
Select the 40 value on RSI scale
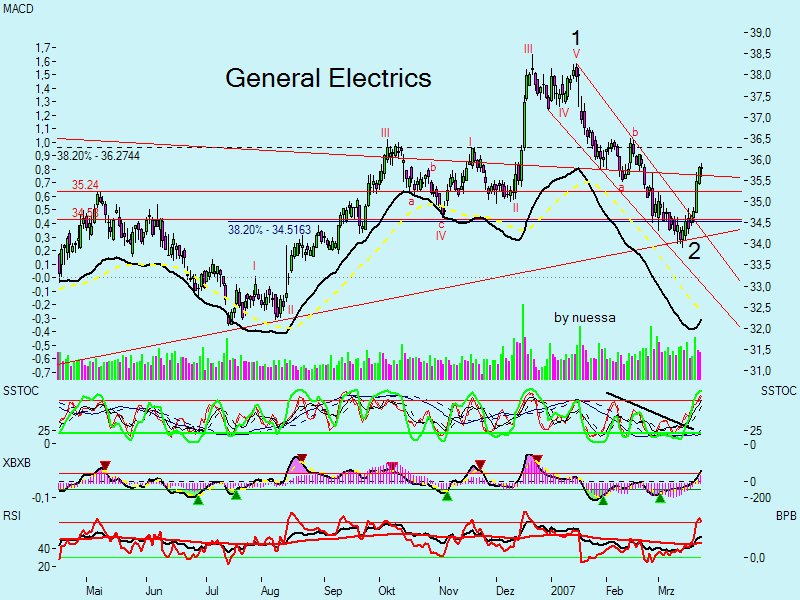(x=43, y=549)
